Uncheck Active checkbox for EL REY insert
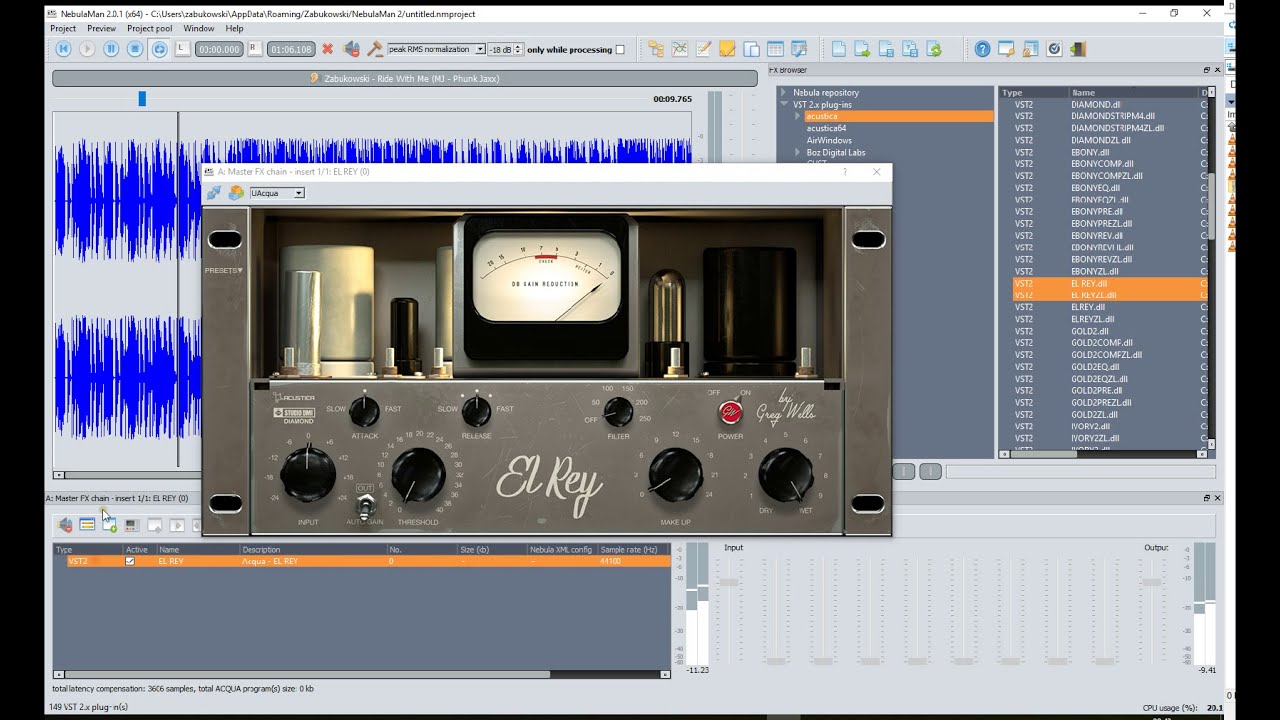Image resolution: width=1280 pixels, height=720 pixels. (129, 561)
